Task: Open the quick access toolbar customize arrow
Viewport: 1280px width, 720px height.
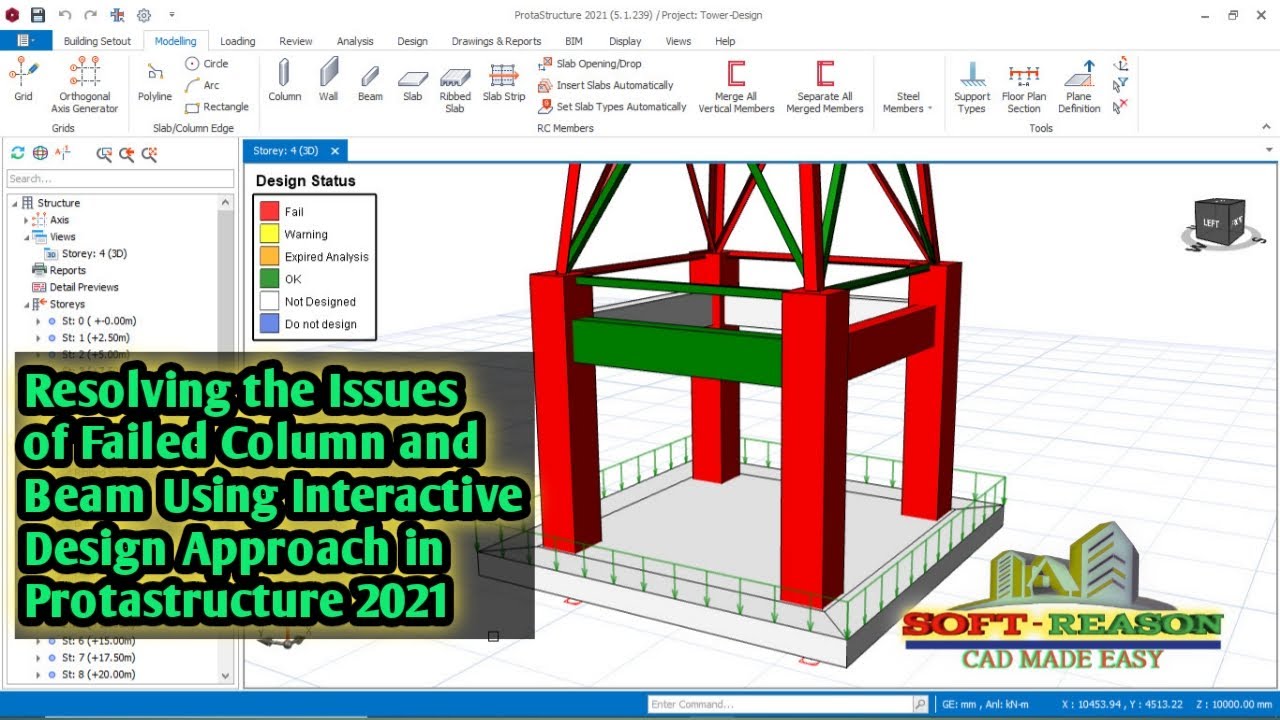Action: click(171, 15)
